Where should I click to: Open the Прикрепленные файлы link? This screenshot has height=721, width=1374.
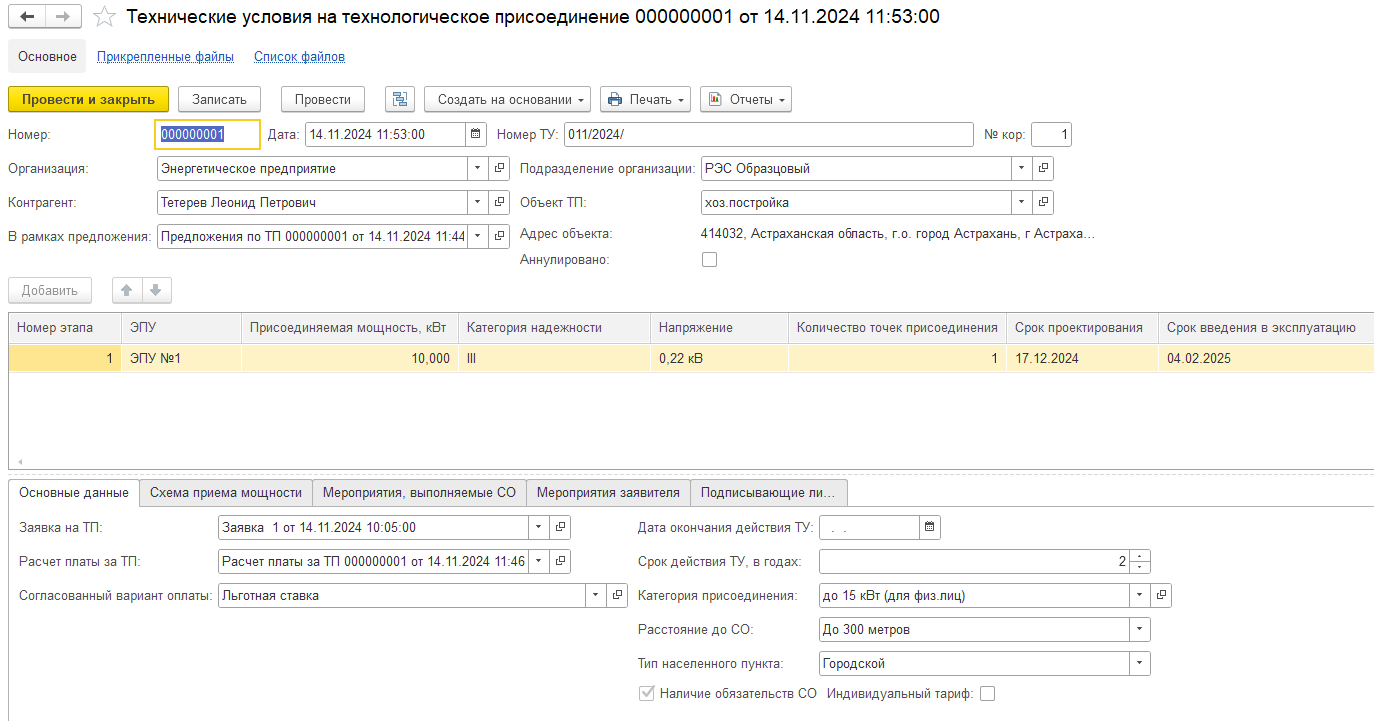click(x=165, y=57)
